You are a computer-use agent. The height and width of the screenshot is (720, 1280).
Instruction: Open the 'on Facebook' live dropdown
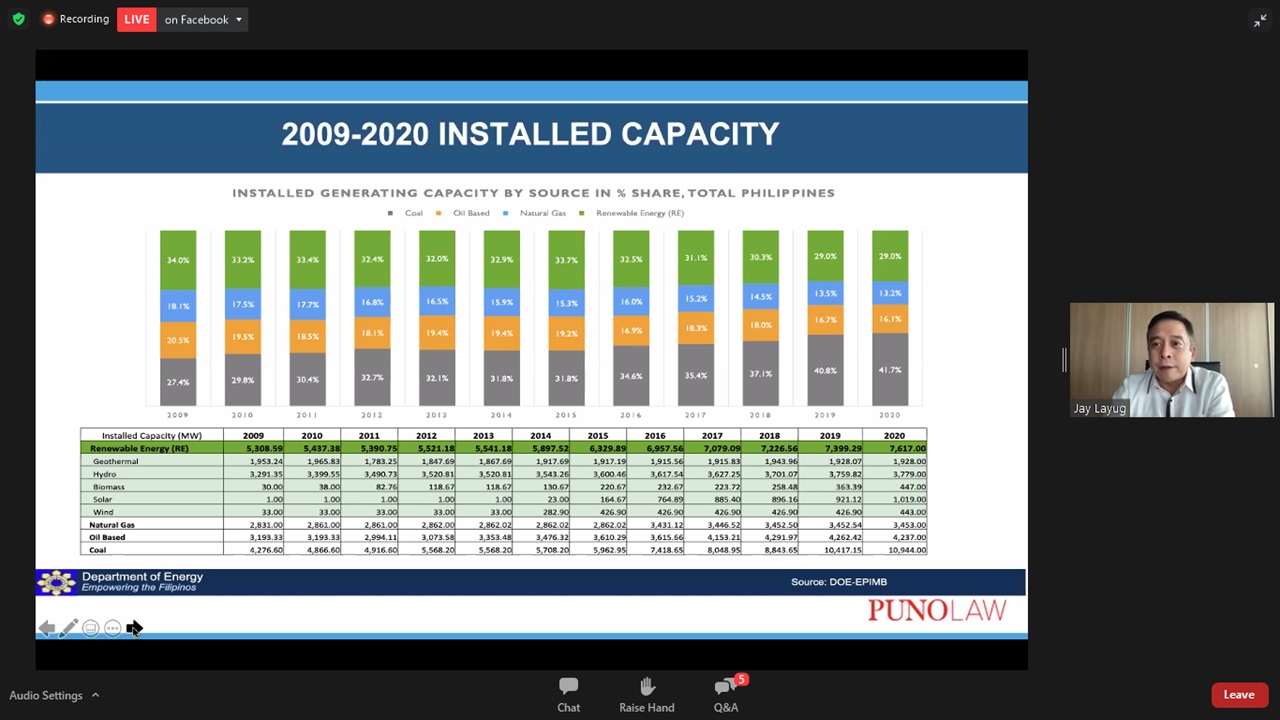pyautogui.click(x=203, y=19)
